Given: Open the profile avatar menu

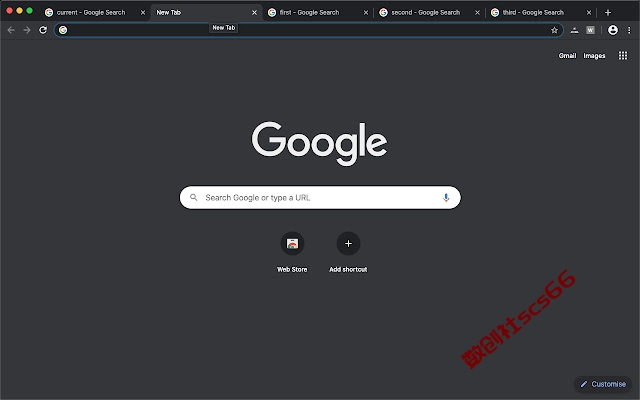Looking at the screenshot, I should 613,30.
